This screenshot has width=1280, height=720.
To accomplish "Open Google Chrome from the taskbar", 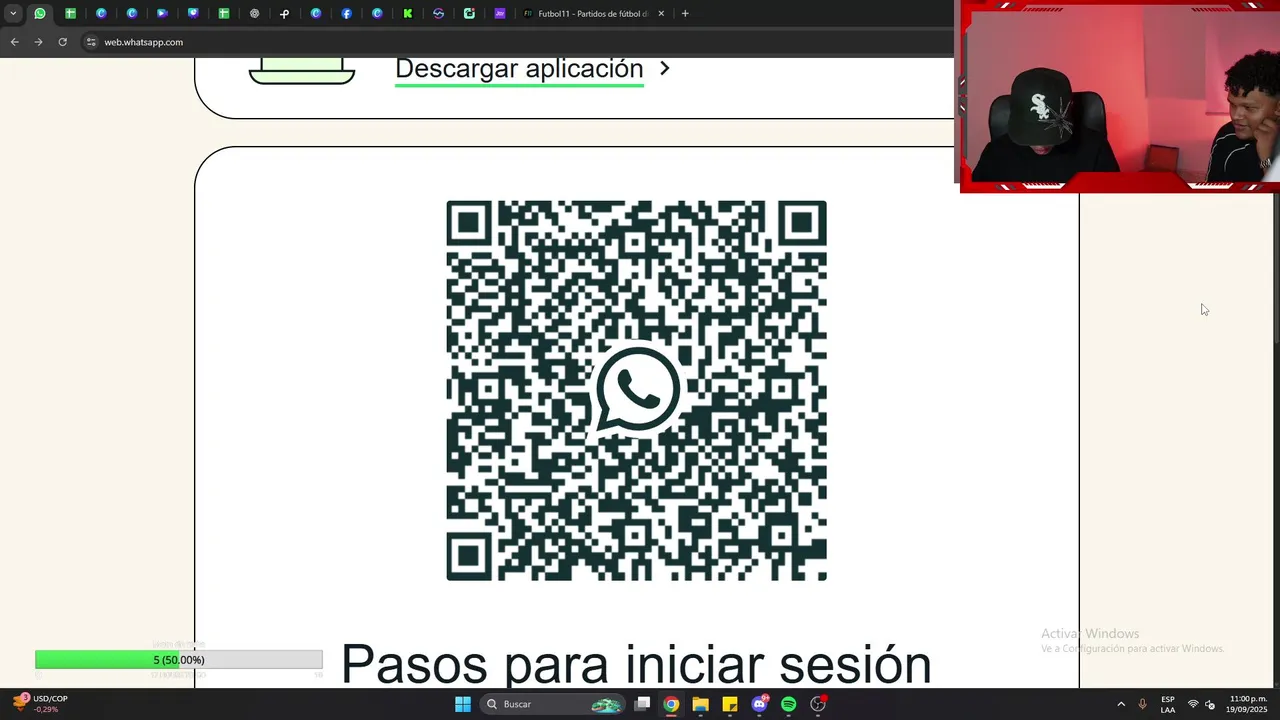I will tap(671, 704).
